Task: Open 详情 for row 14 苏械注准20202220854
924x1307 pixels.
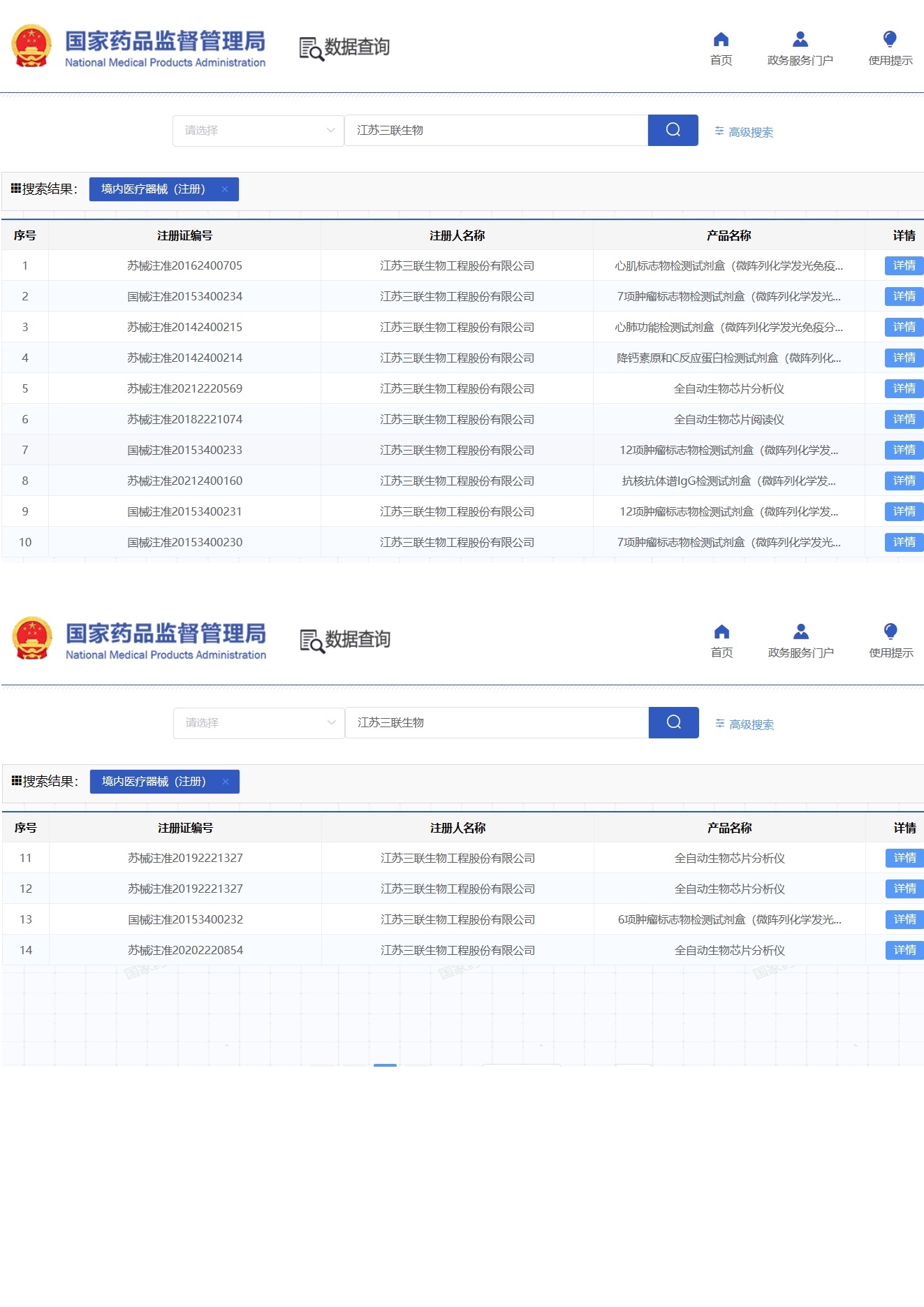Action: point(905,950)
